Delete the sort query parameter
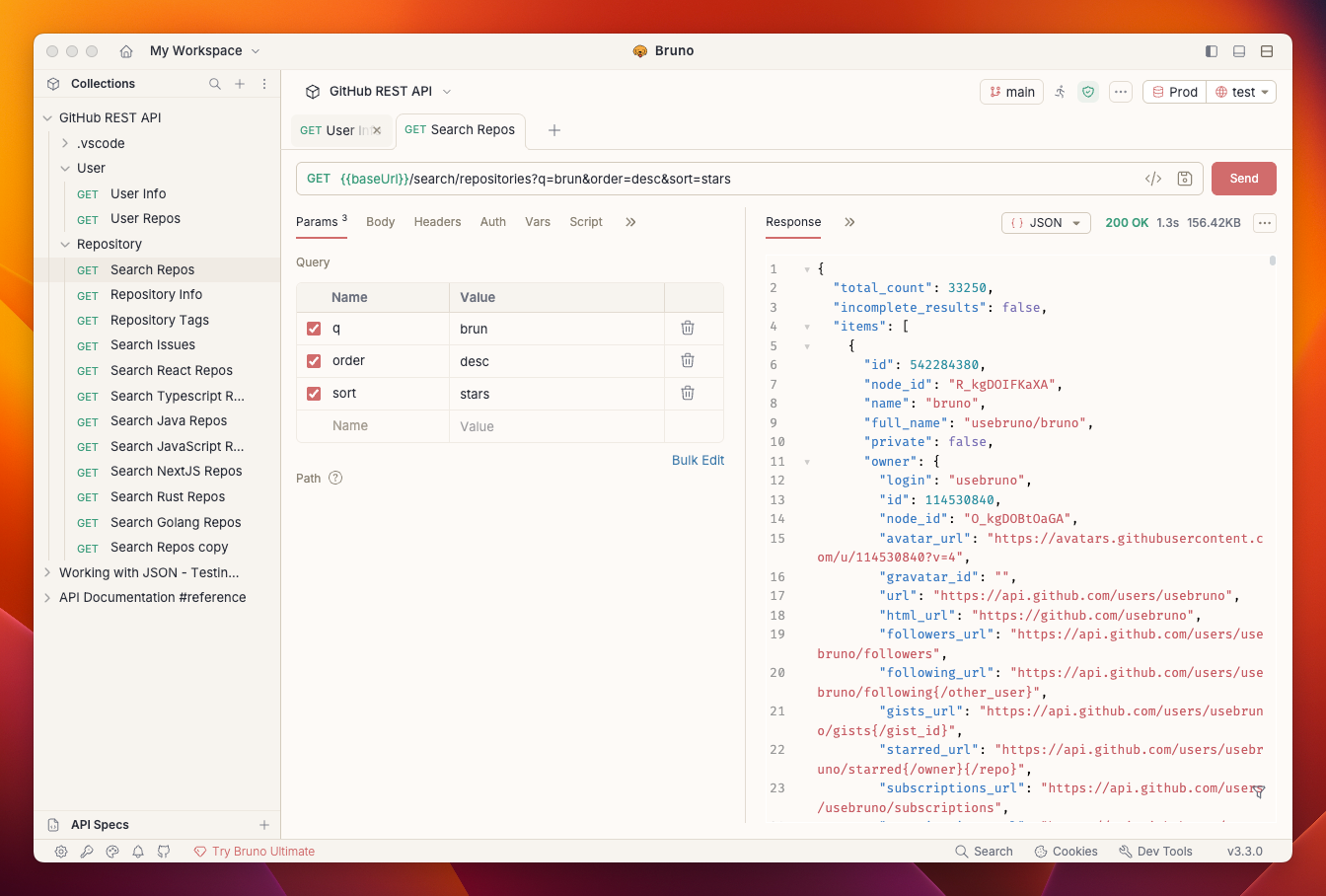Image resolution: width=1326 pixels, height=896 pixels. 688,393
